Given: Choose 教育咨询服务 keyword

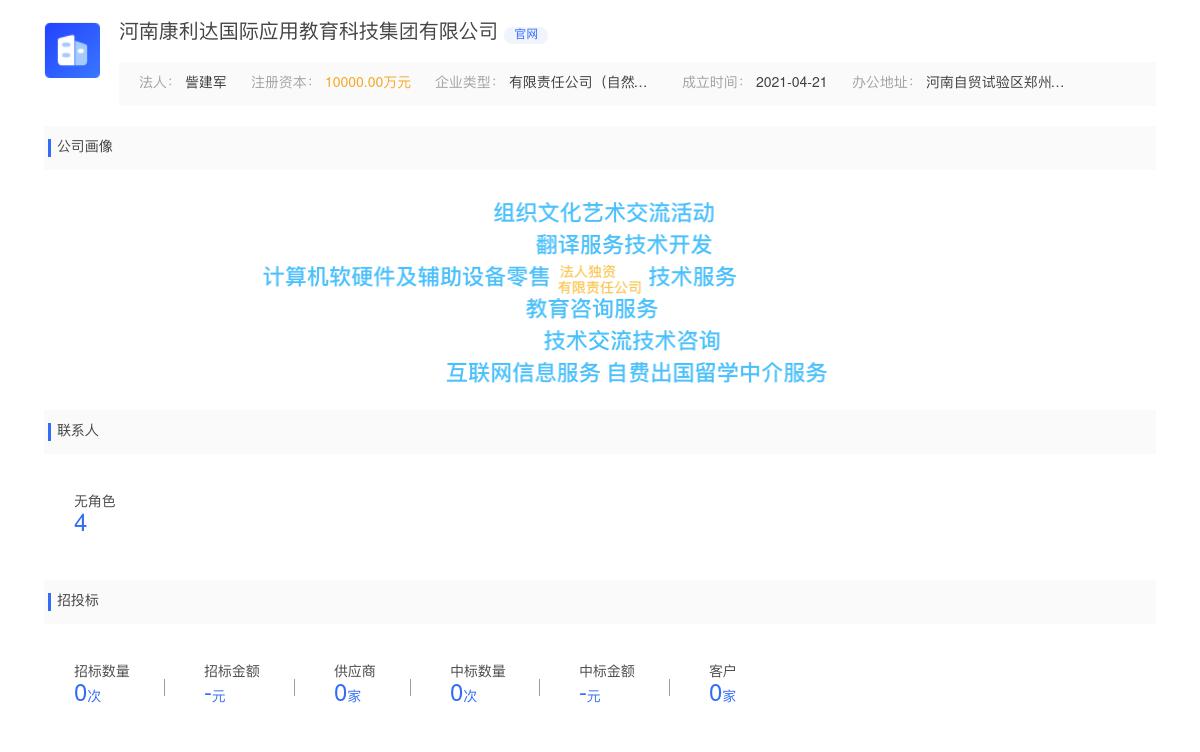Looking at the screenshot, I should 592,309.
